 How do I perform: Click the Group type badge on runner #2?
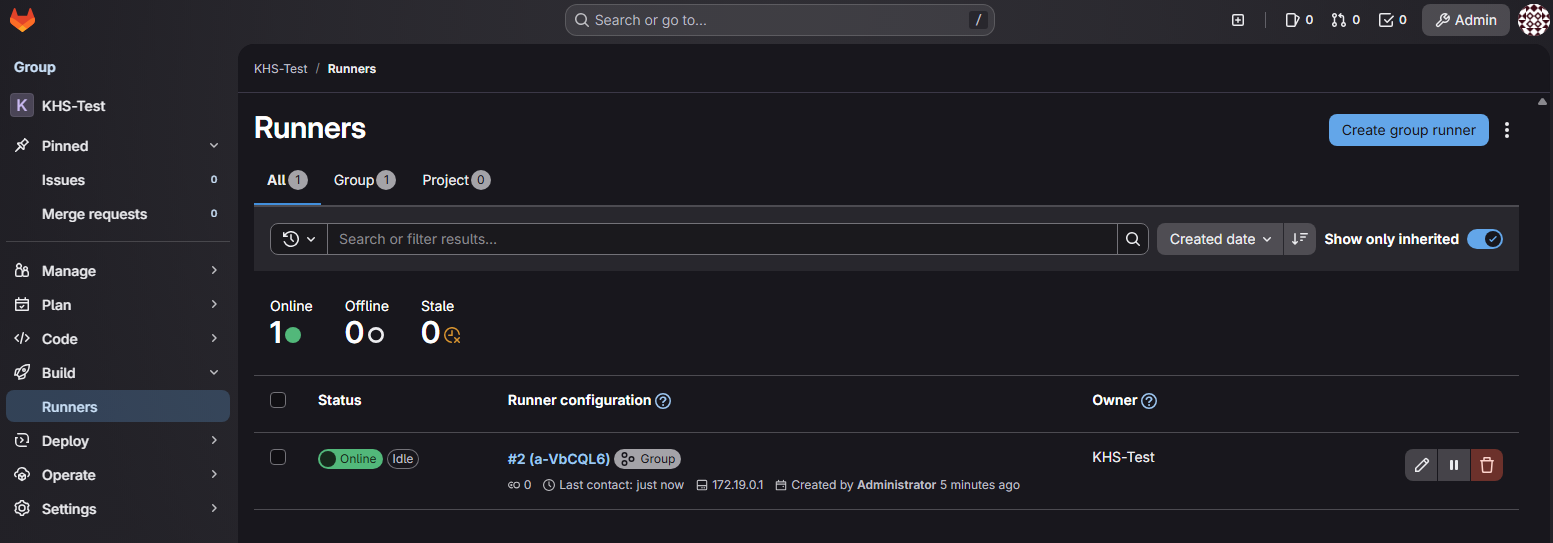[648, 459]
